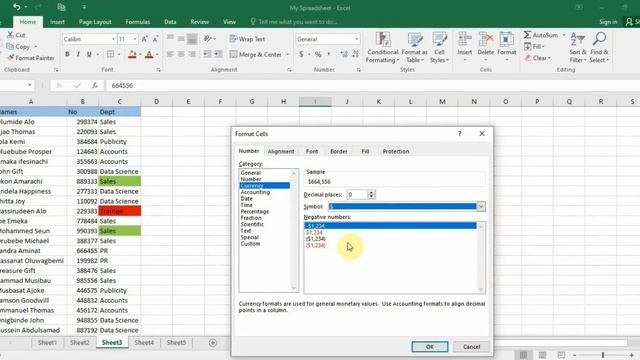The height and width of the screenshot is (360, 640).
Task: Open the General number format dropdown
Action: tap(357, 39)
